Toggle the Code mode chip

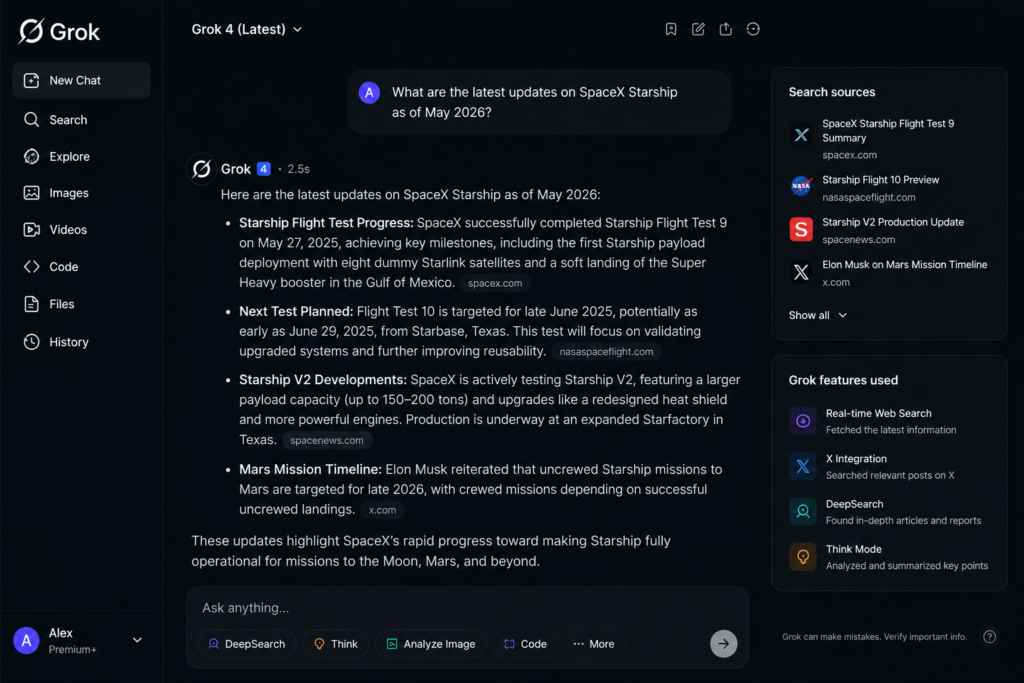pos(525,644)
